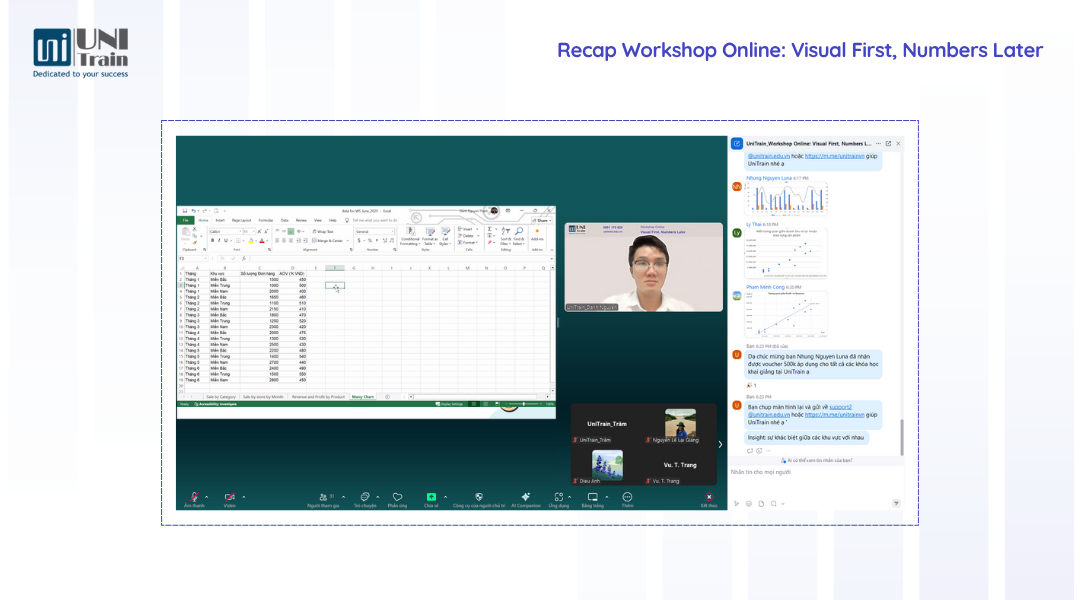This screenshot has height=600, width=1080.
Task: Click green Chia sẻ share screen icon
Action: pos(431,497)
